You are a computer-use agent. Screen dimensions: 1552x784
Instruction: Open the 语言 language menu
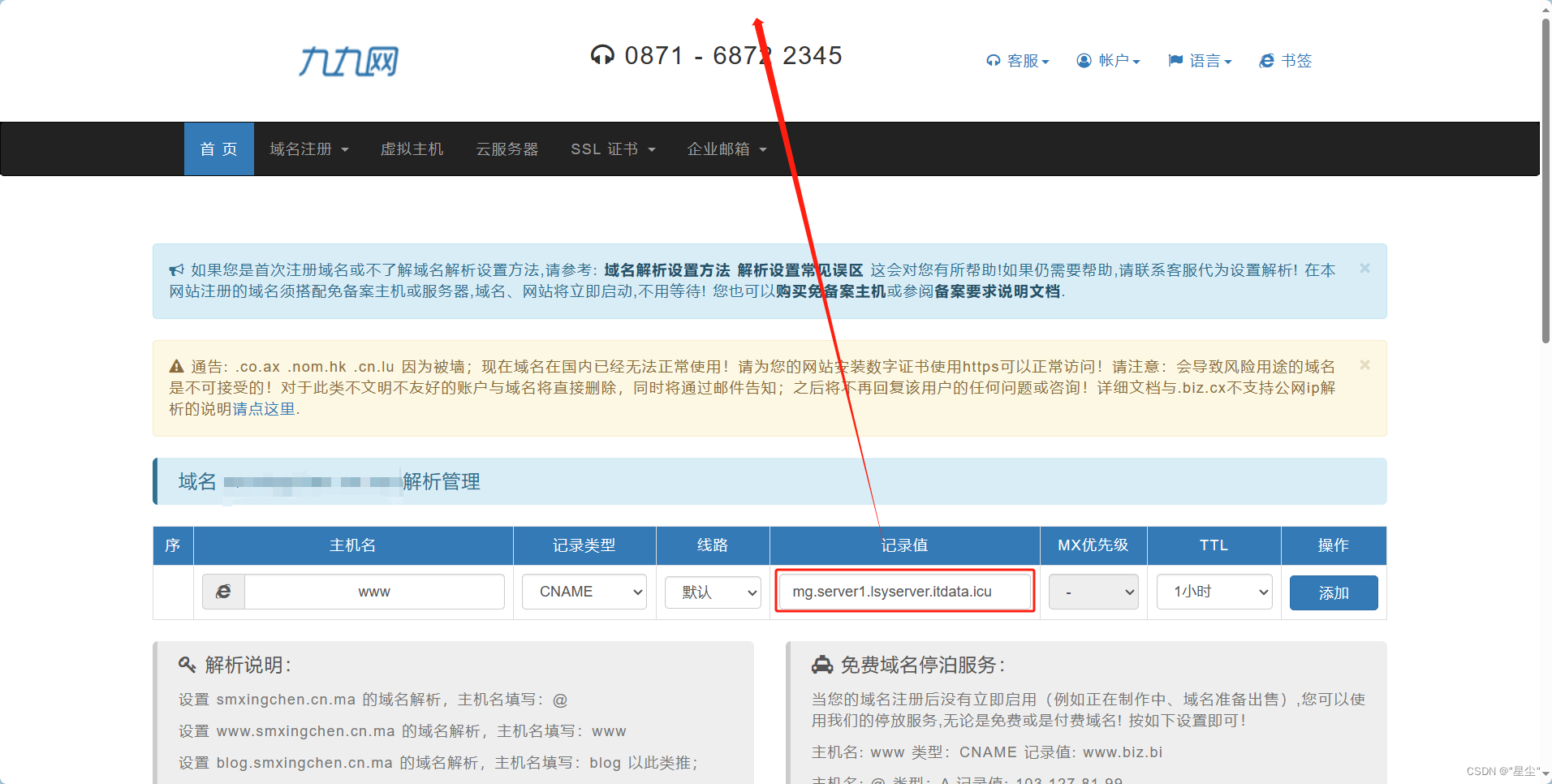point(1201,61)
